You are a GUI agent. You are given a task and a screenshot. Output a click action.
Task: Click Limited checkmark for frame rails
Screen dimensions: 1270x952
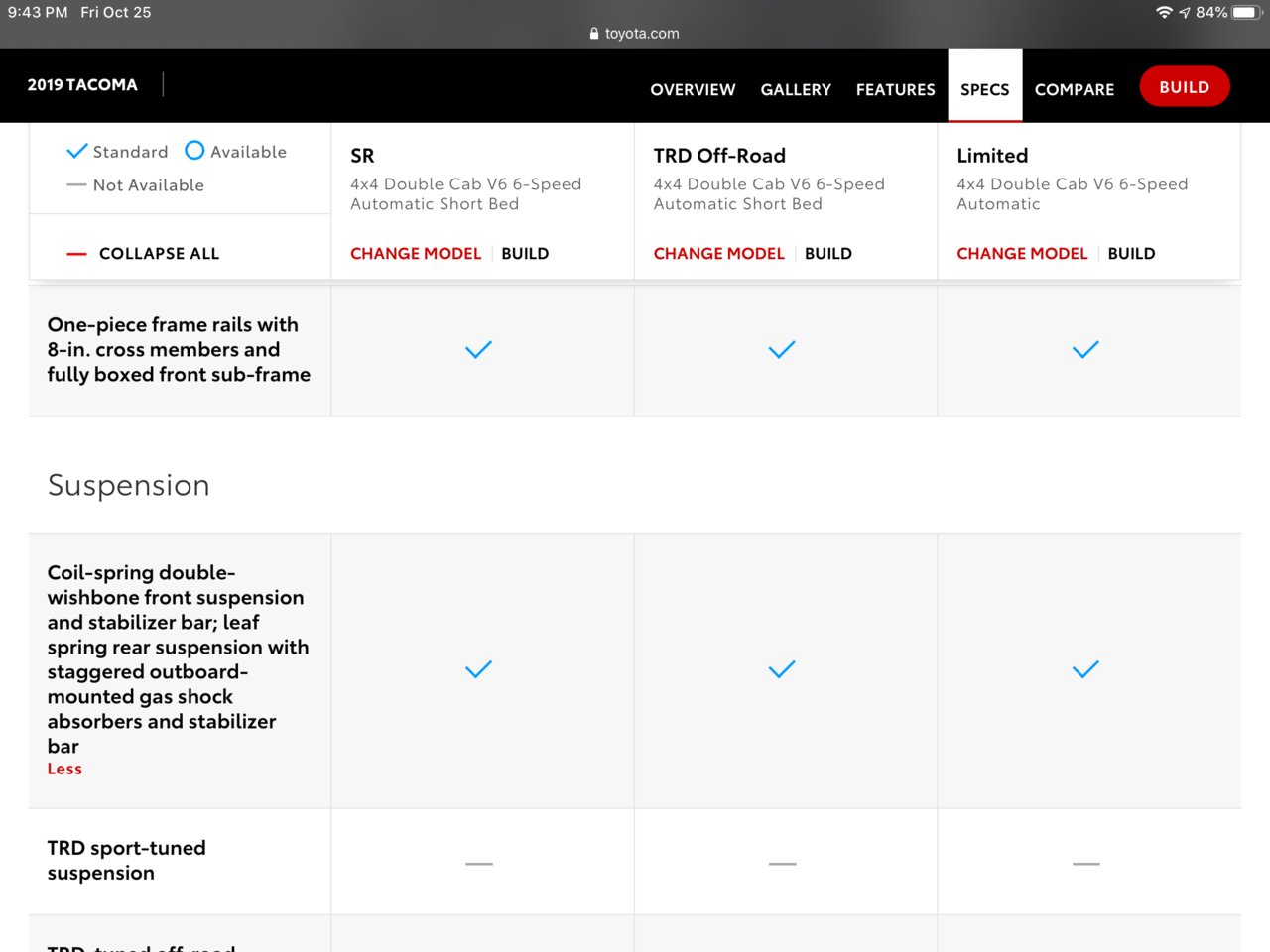click(x=1085, y=349)
